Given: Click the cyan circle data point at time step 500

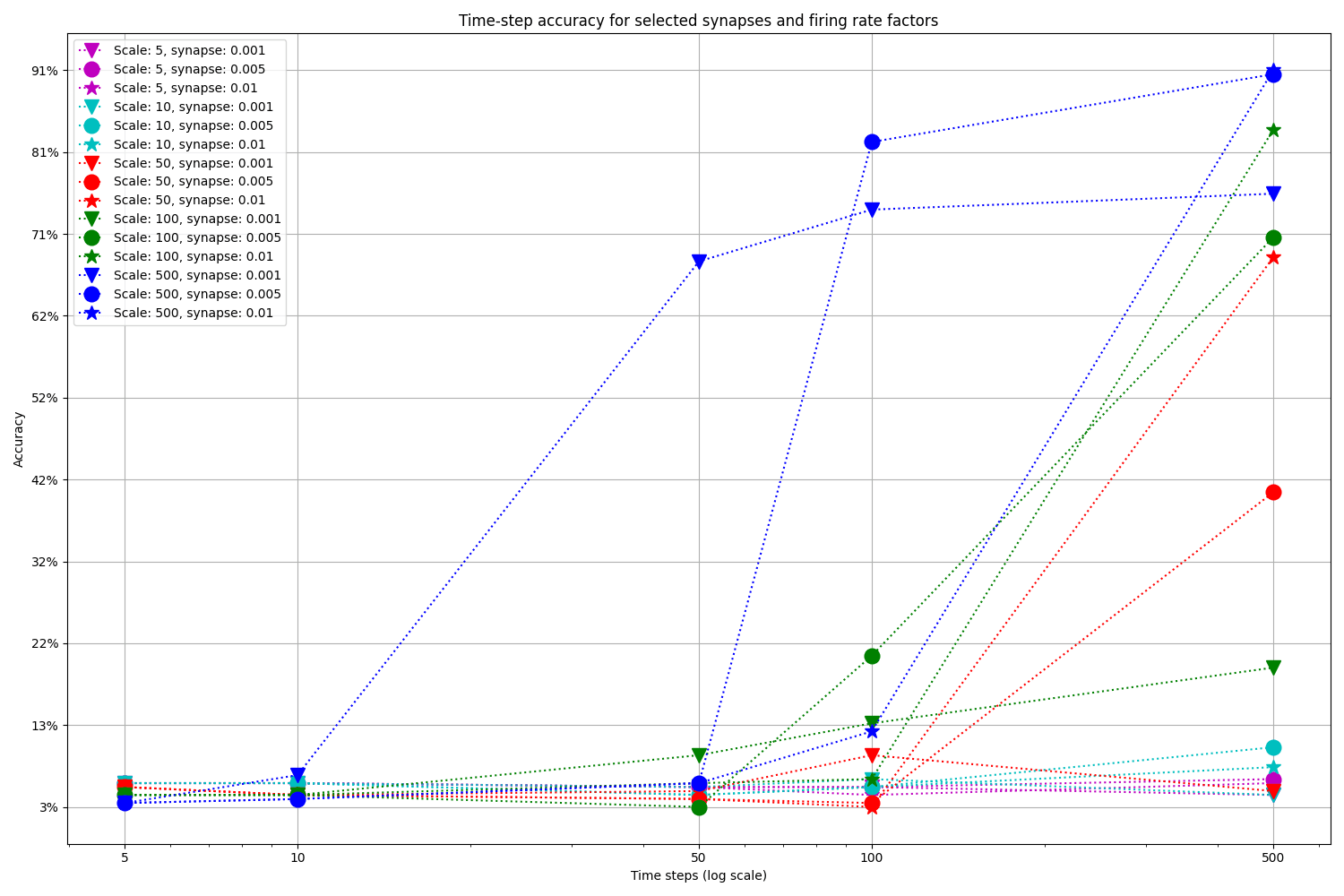Looking at the screenshot, I should [x=1273, y=747].
